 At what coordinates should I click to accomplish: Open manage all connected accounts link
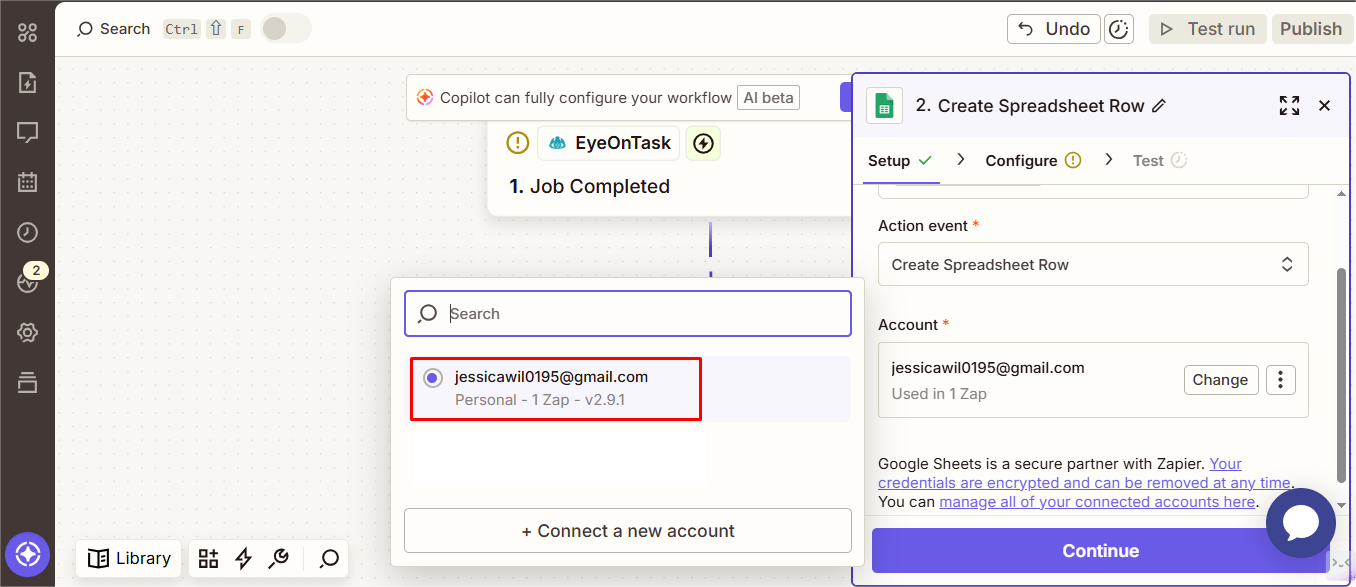point(1096,502)
